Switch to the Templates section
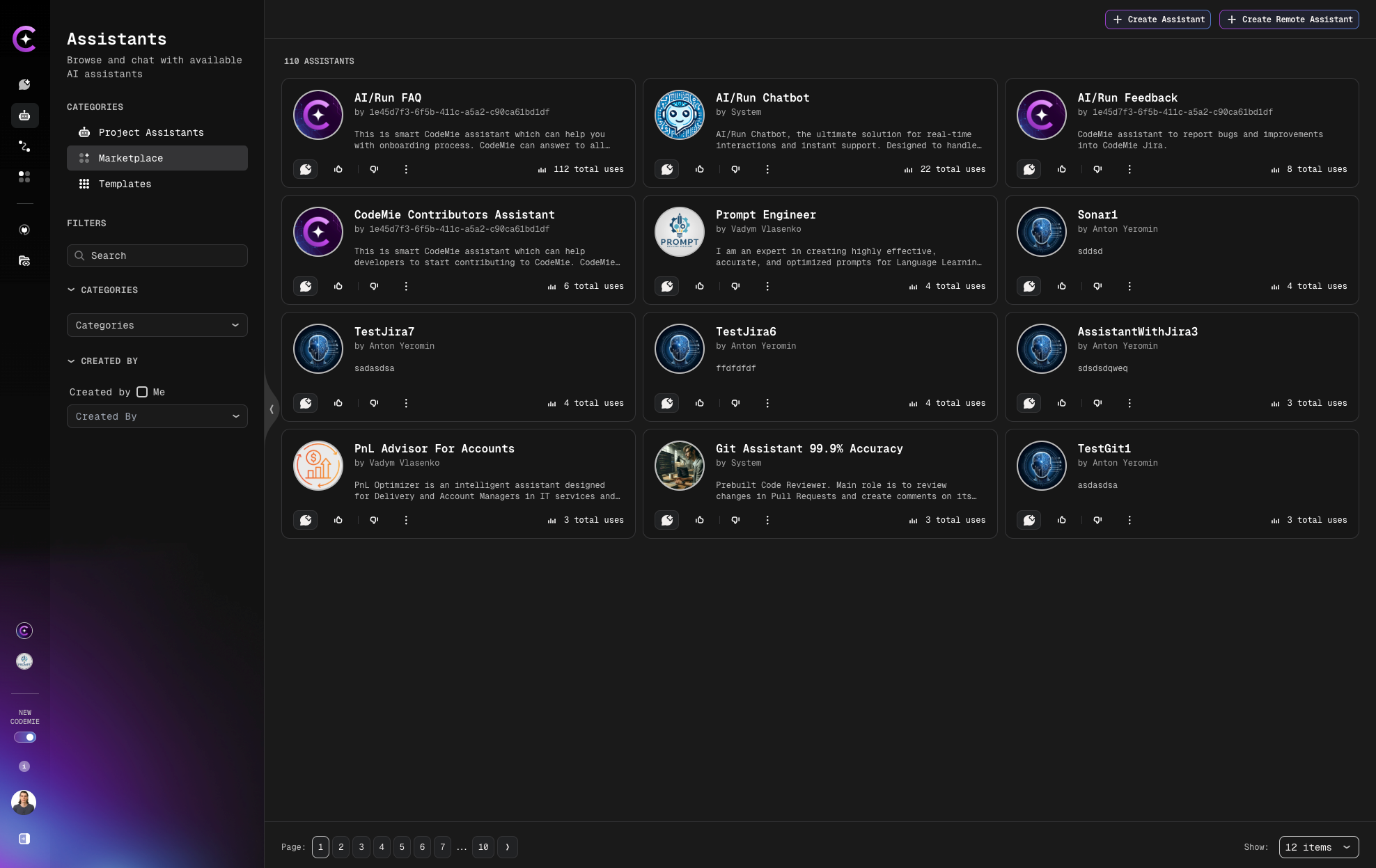Screen dimensions: 1376x868 (125, 184)
